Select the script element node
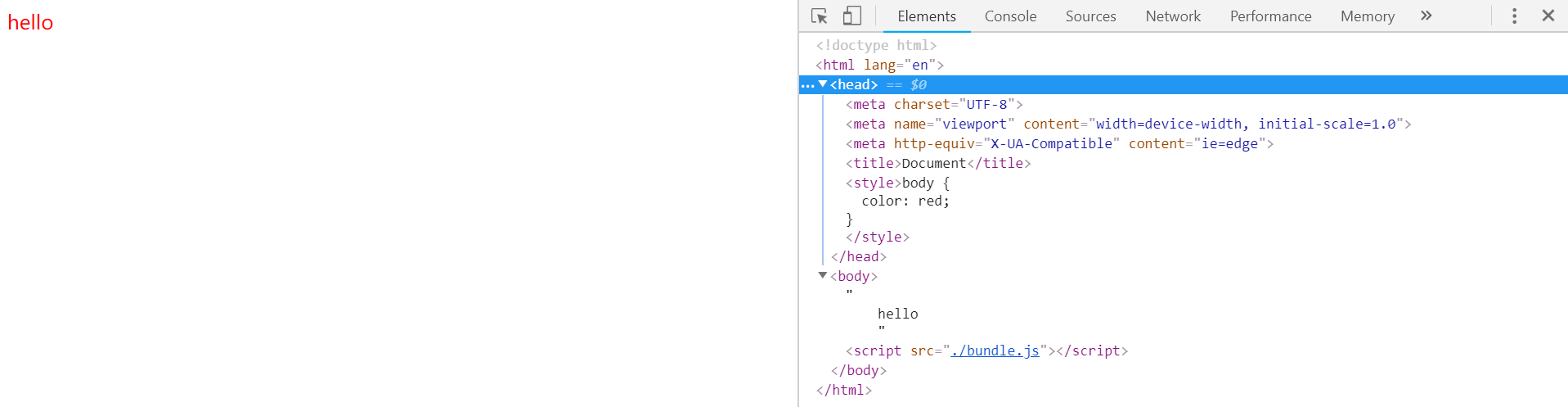This screenshot has width=1568, height=407. [987, 350]
